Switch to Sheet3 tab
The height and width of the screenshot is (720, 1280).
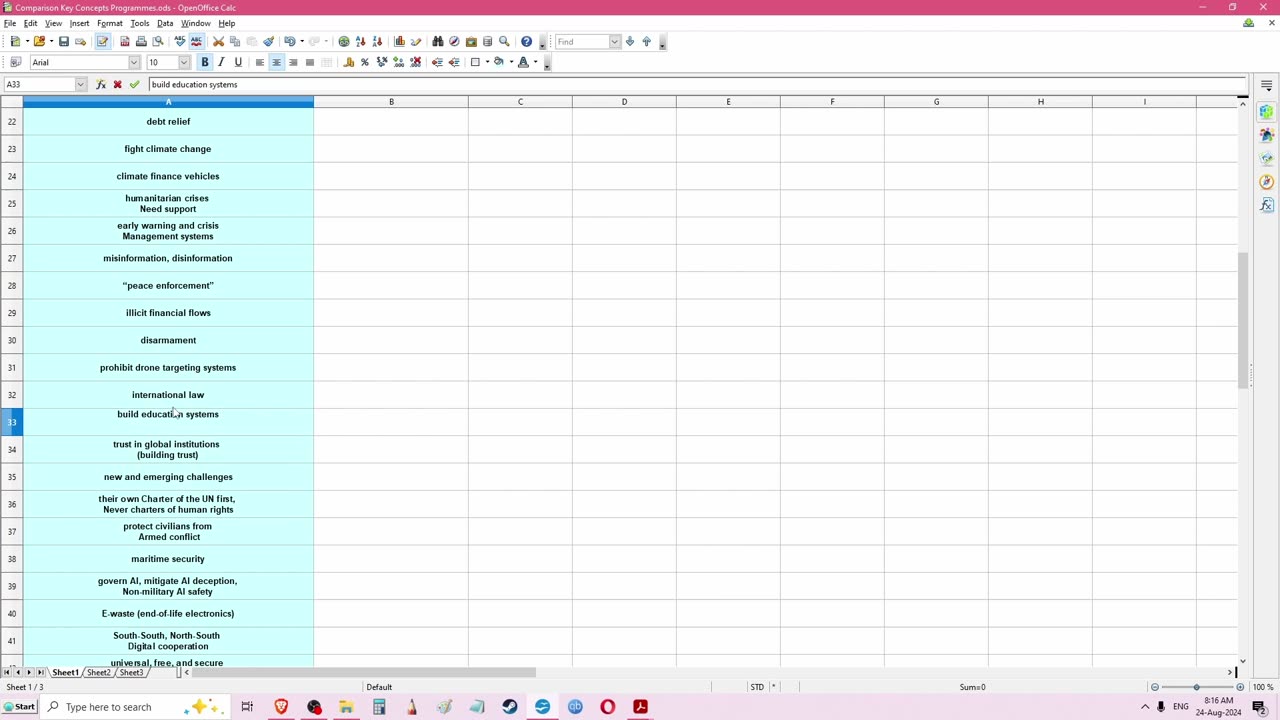[x=131, y=672]
